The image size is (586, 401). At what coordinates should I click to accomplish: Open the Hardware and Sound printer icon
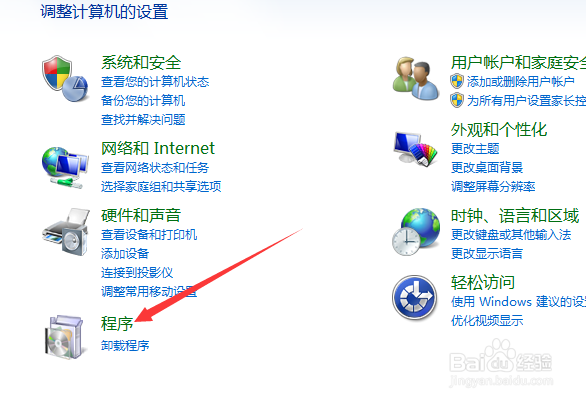[x=66, y=232]
